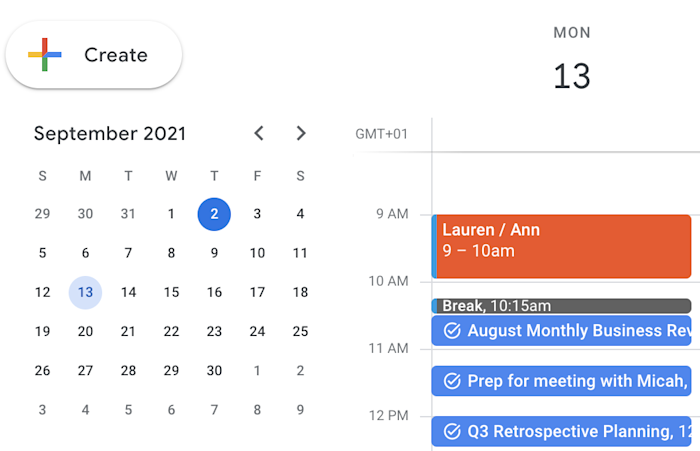
Task: Go to previous month using left chevron
Action: click(259, 133)
